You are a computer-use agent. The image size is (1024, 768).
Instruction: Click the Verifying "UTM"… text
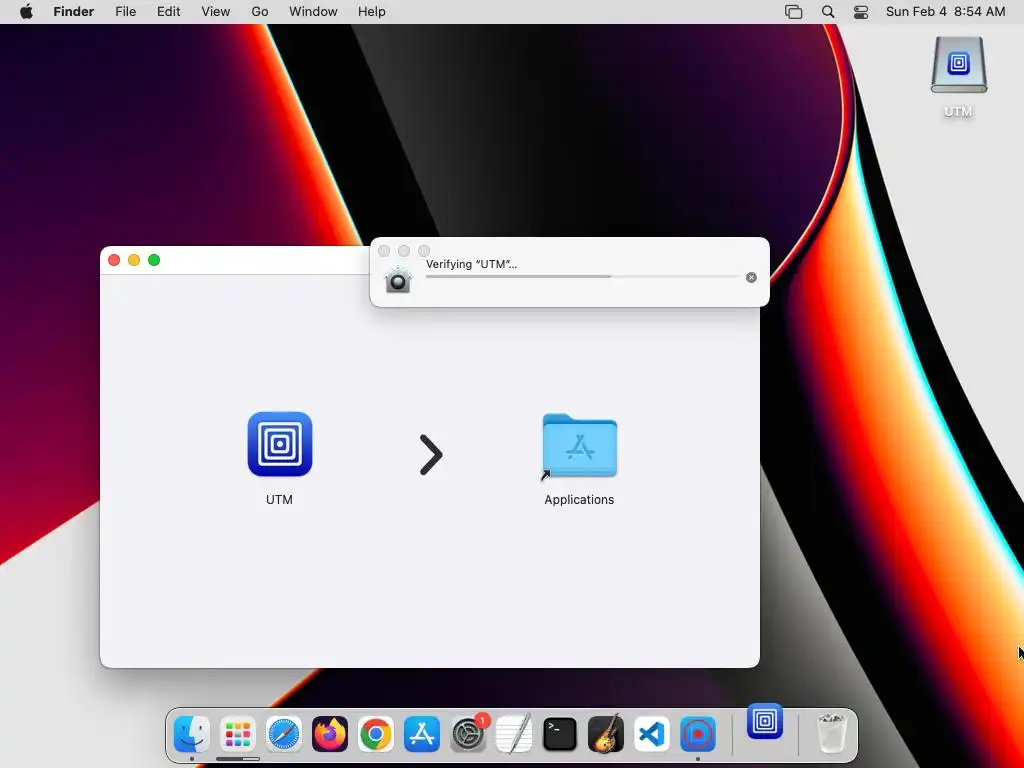click(x=472, y=264)
